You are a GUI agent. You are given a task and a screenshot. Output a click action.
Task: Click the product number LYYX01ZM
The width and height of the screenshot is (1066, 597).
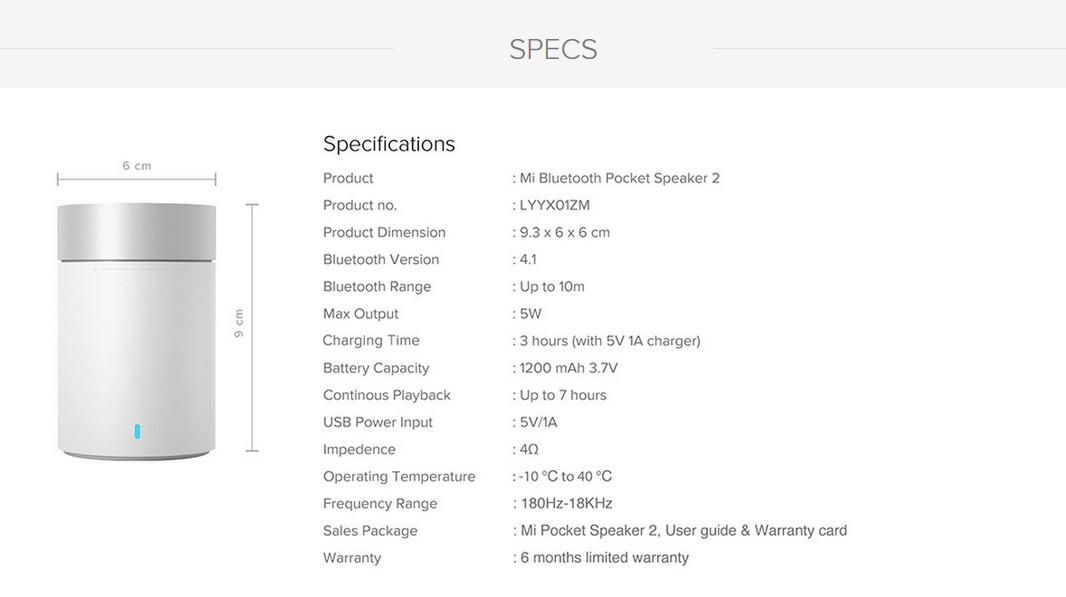[x=554, y=205]
